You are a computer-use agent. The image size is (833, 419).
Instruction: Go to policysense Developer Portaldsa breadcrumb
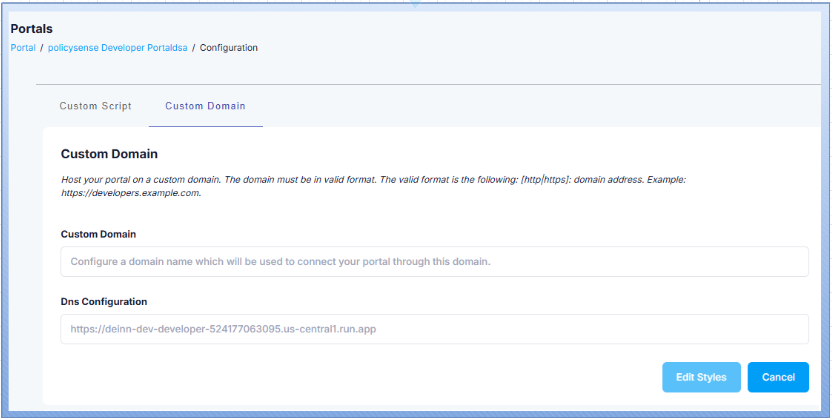116,48
